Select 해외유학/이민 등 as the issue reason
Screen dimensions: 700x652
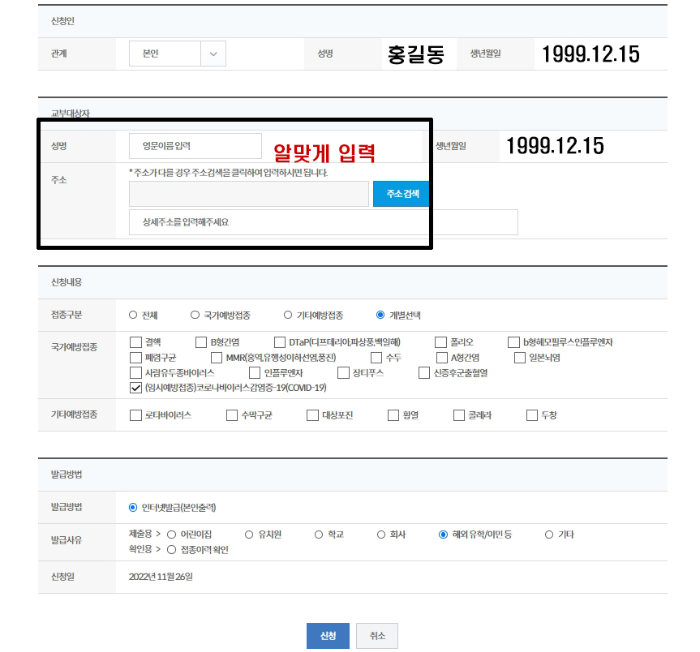pyautogui.click(x=443, y=535)
